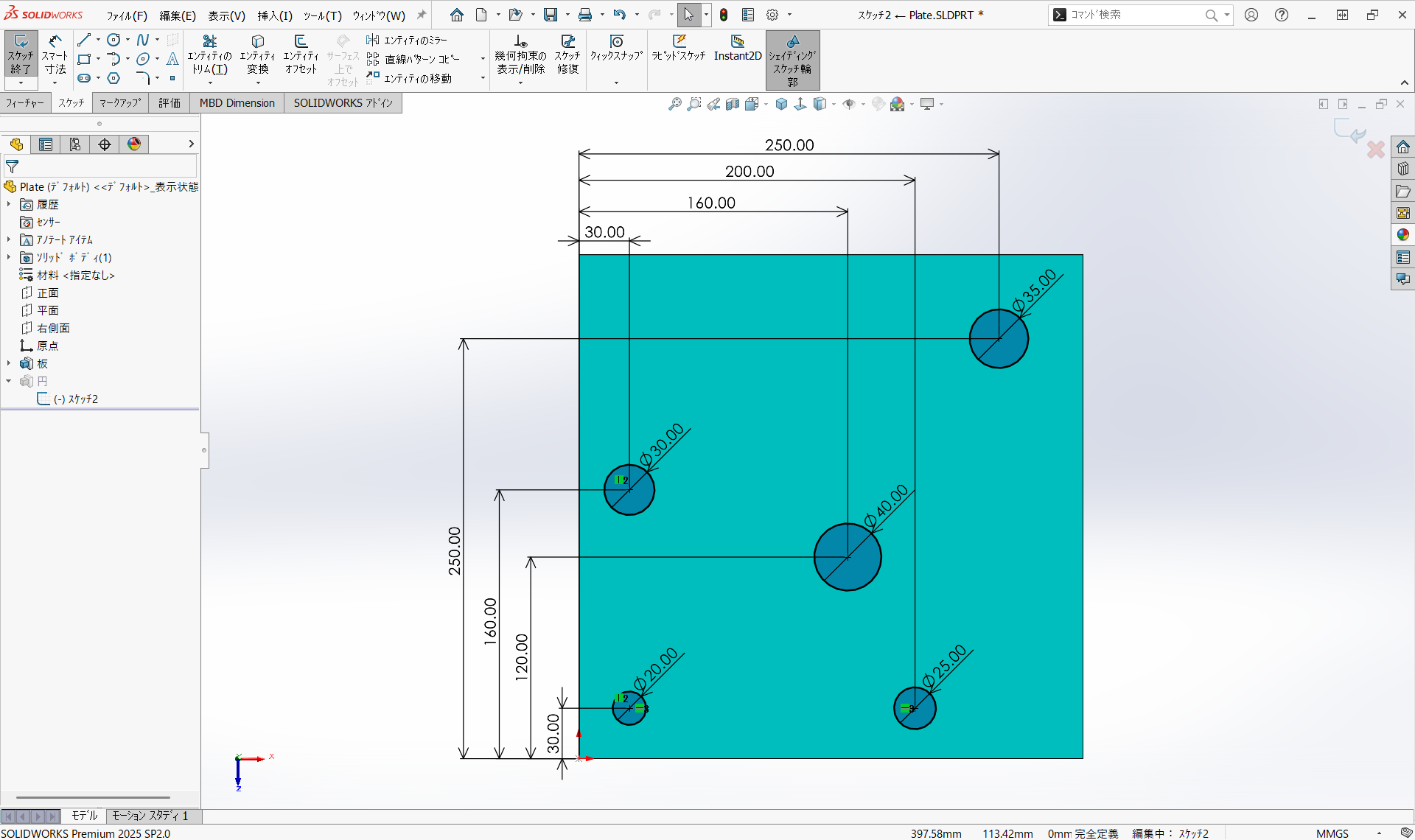Click Display/Delete Relations (幾何拘束の表示/削除)
The image size is (1415, 840).
tap(520, 55)
